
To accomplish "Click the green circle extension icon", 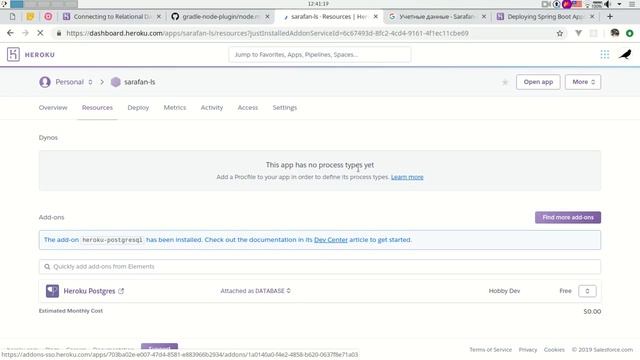I will pos(630,33).
